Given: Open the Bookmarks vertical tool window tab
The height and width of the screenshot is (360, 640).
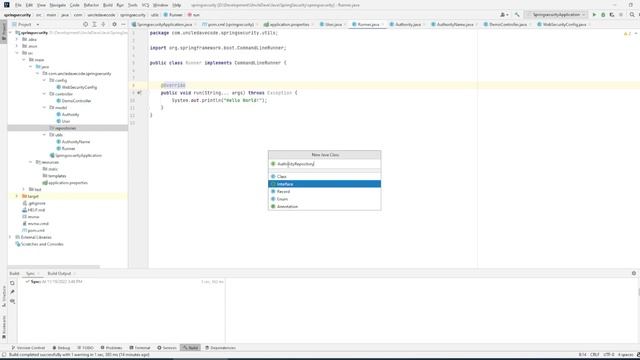Looking at the screenshot, I should click(4, 327).
